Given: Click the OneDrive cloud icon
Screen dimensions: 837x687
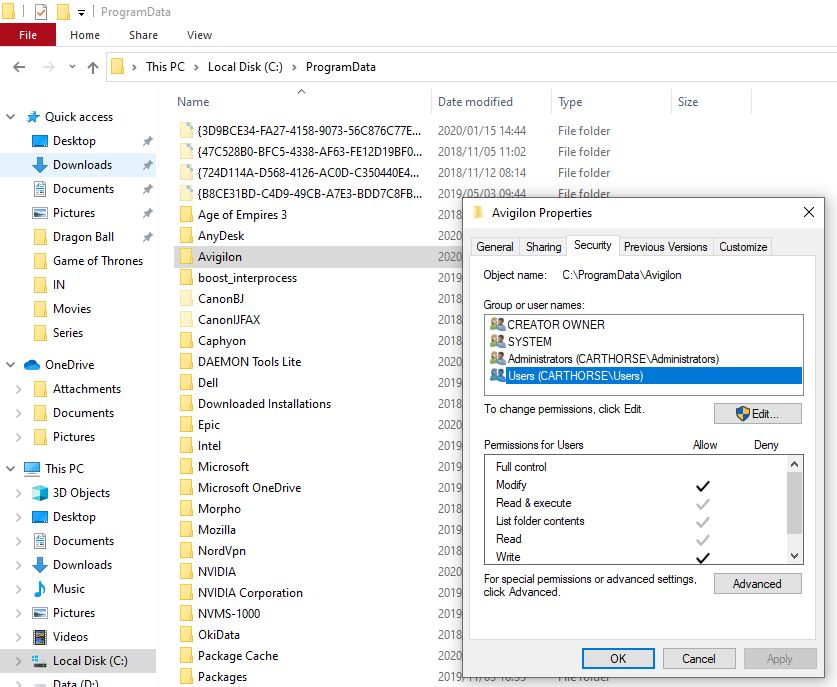Looking at the screenshot, I should [32, 365].
